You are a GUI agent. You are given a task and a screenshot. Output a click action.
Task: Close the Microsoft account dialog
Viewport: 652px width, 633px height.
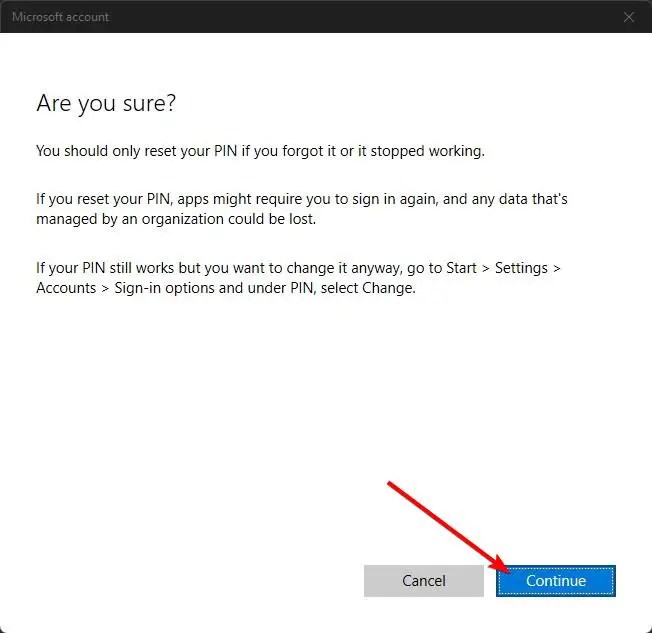[628, 17]
